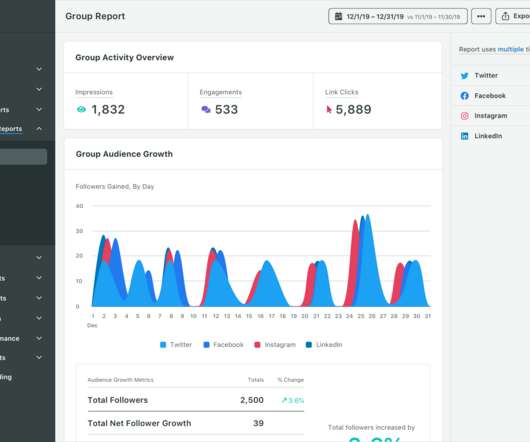Click the Group Report page title
The height and width of the screenshot is (442, 530).
tap(95, 16)
